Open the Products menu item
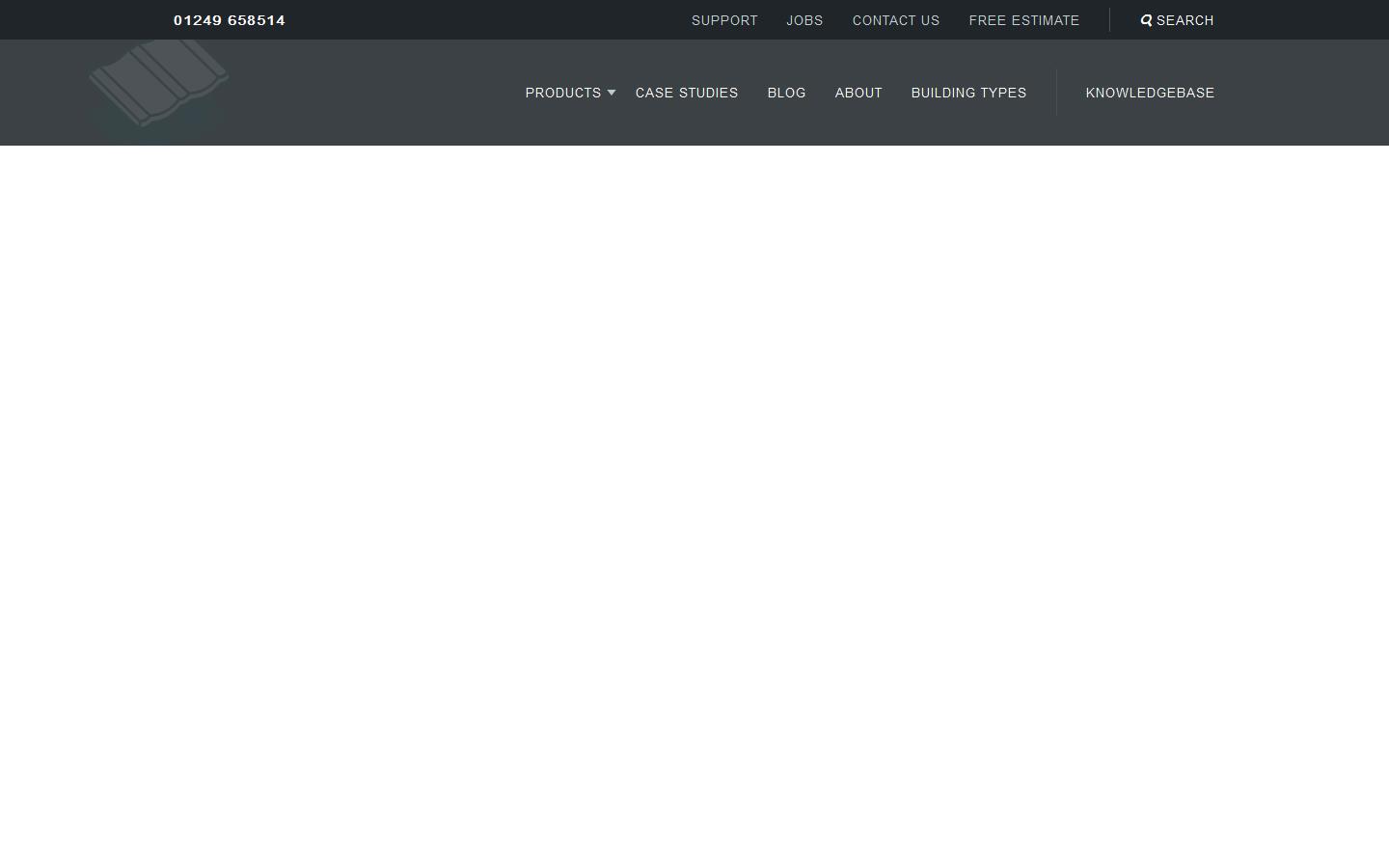The height and width of the screenshot is (868, 1389). click(562, 93)
